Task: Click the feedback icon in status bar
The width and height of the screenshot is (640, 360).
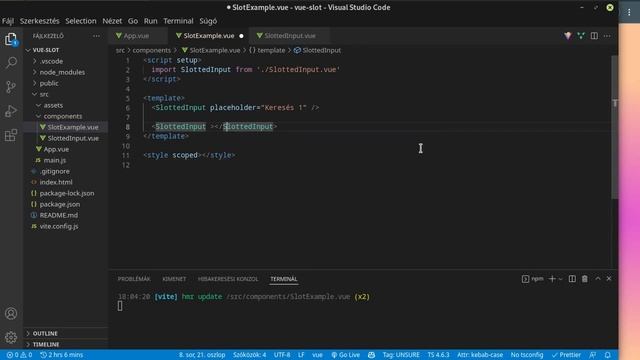Action: (x=593, y=355)
